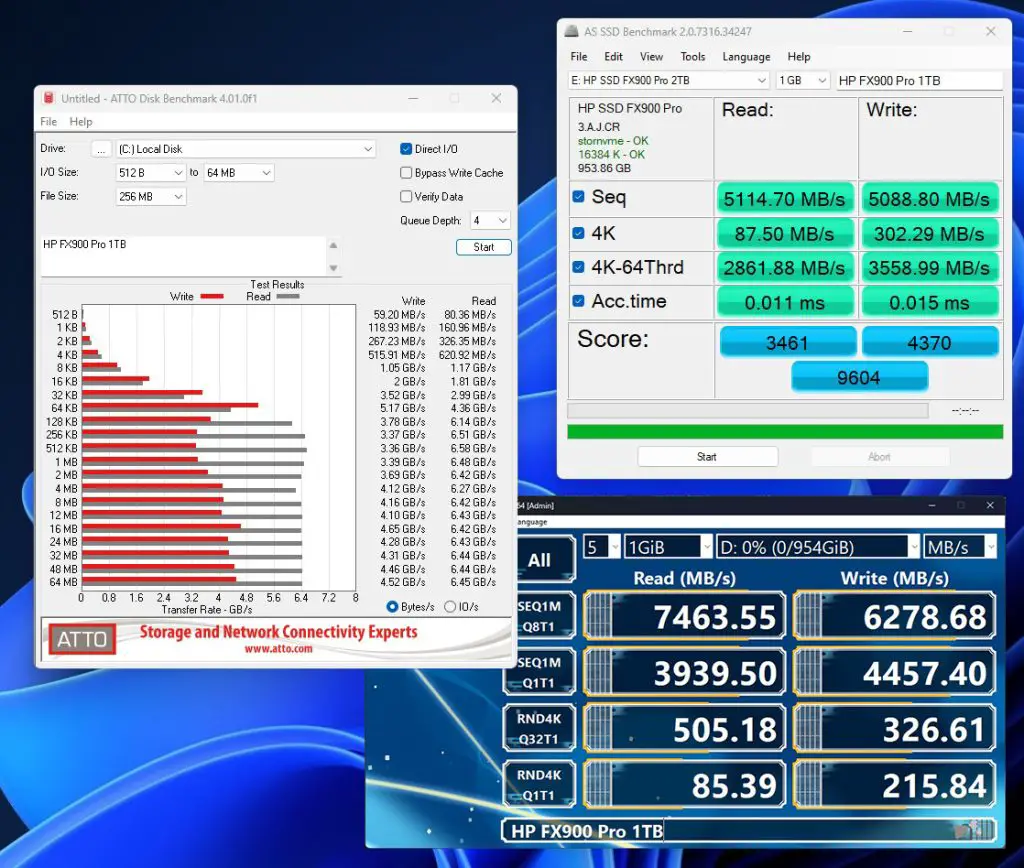Screen dimensions: 1024x868
Task: Open the File menu in AS SSD
Action: point(579,57)
